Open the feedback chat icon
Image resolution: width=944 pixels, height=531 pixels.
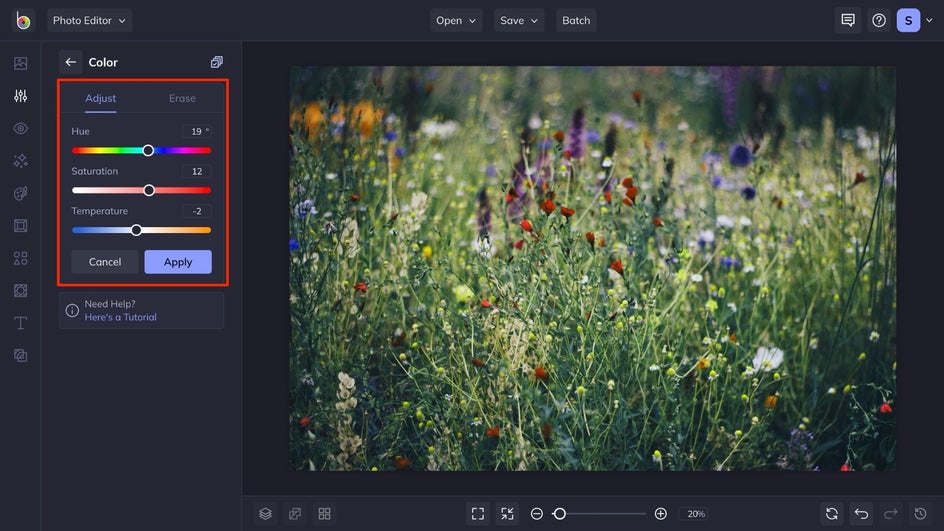[848, 20]
